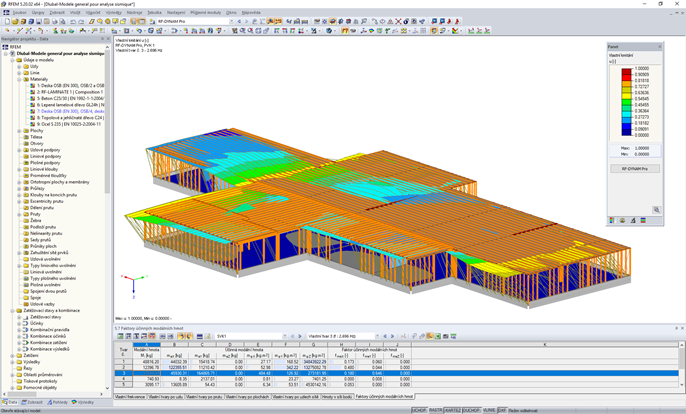Click the navigator vertical scrollbar

click(x=108, y=123)
